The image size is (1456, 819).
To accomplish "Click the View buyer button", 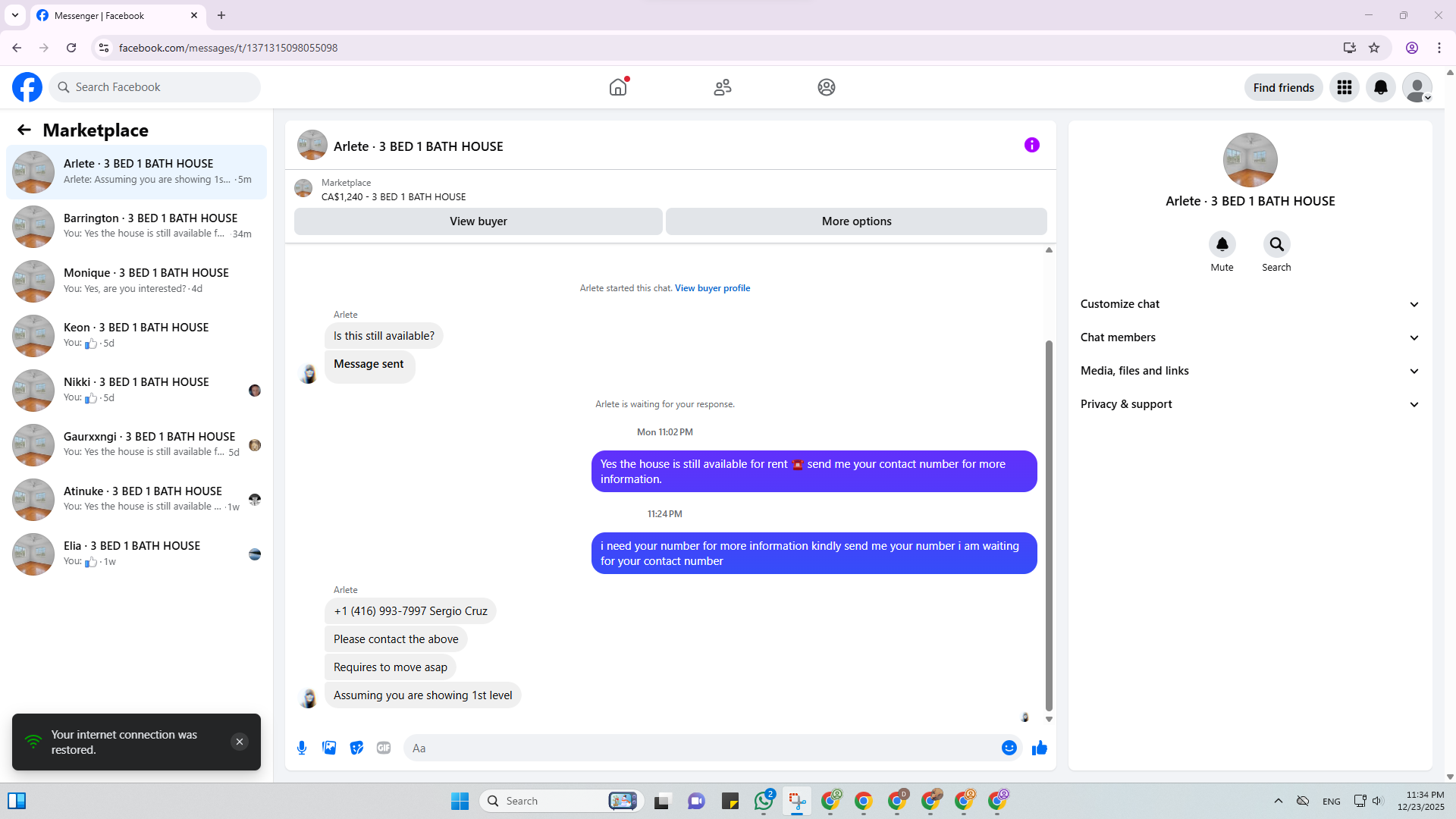I will 478,221.
